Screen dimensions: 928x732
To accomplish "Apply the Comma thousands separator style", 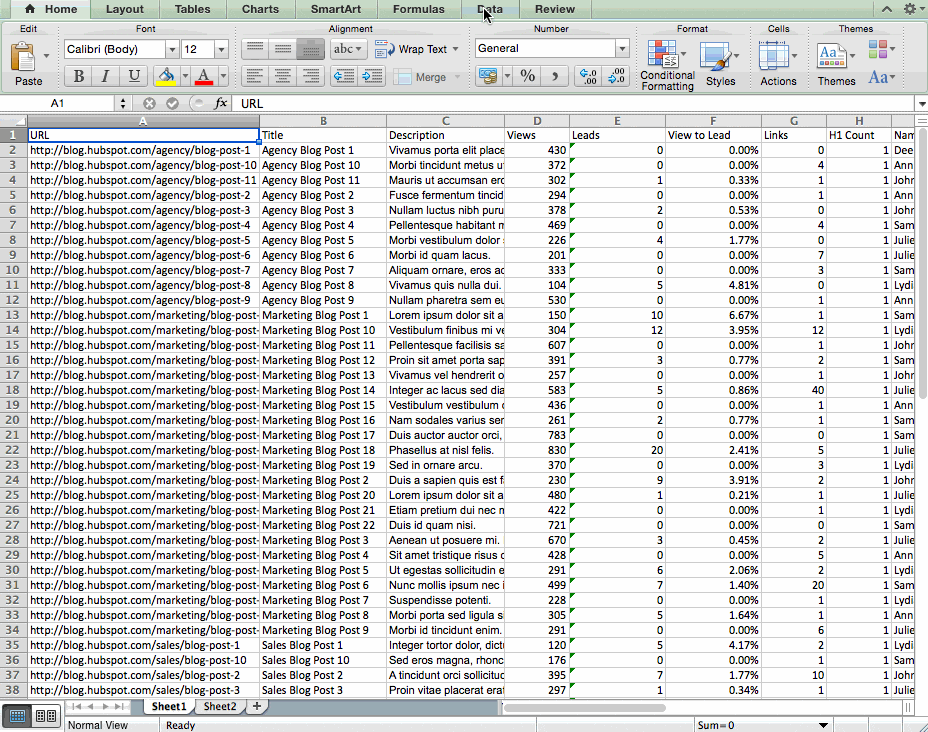I will [554, 75].
